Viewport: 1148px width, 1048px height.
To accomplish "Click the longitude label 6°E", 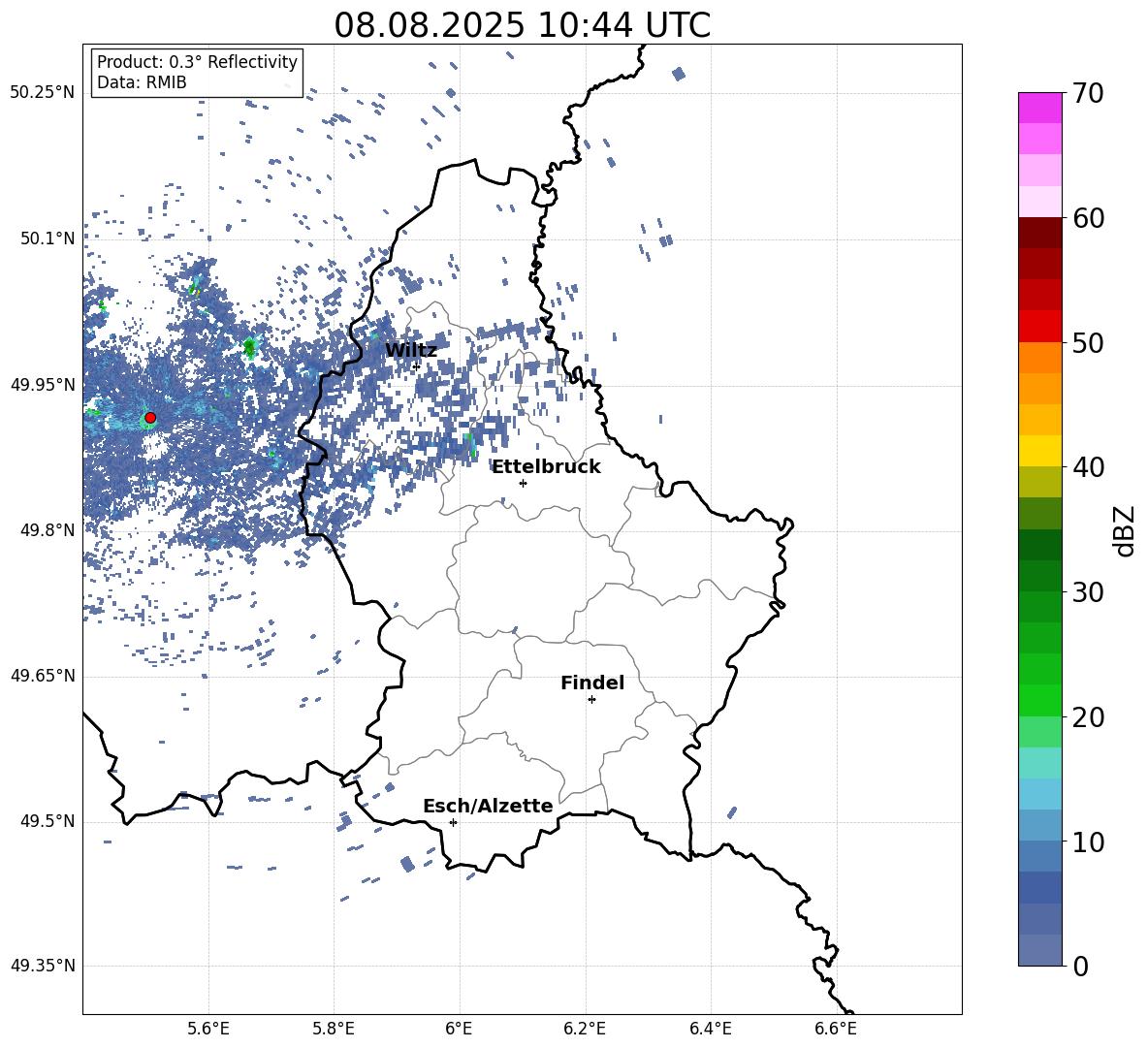I will click(459, 1029).
